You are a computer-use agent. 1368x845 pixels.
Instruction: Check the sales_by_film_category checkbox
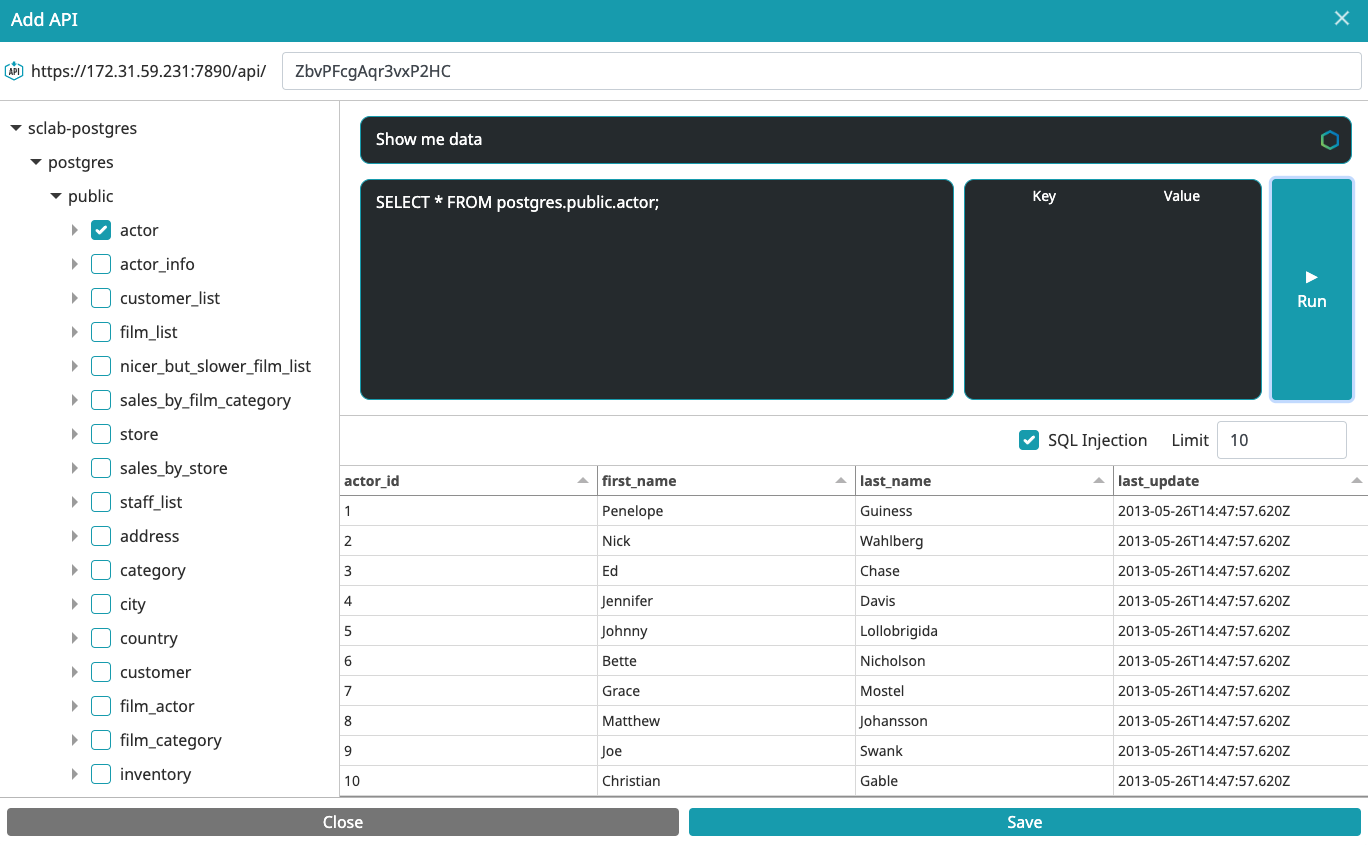[101, 400]
